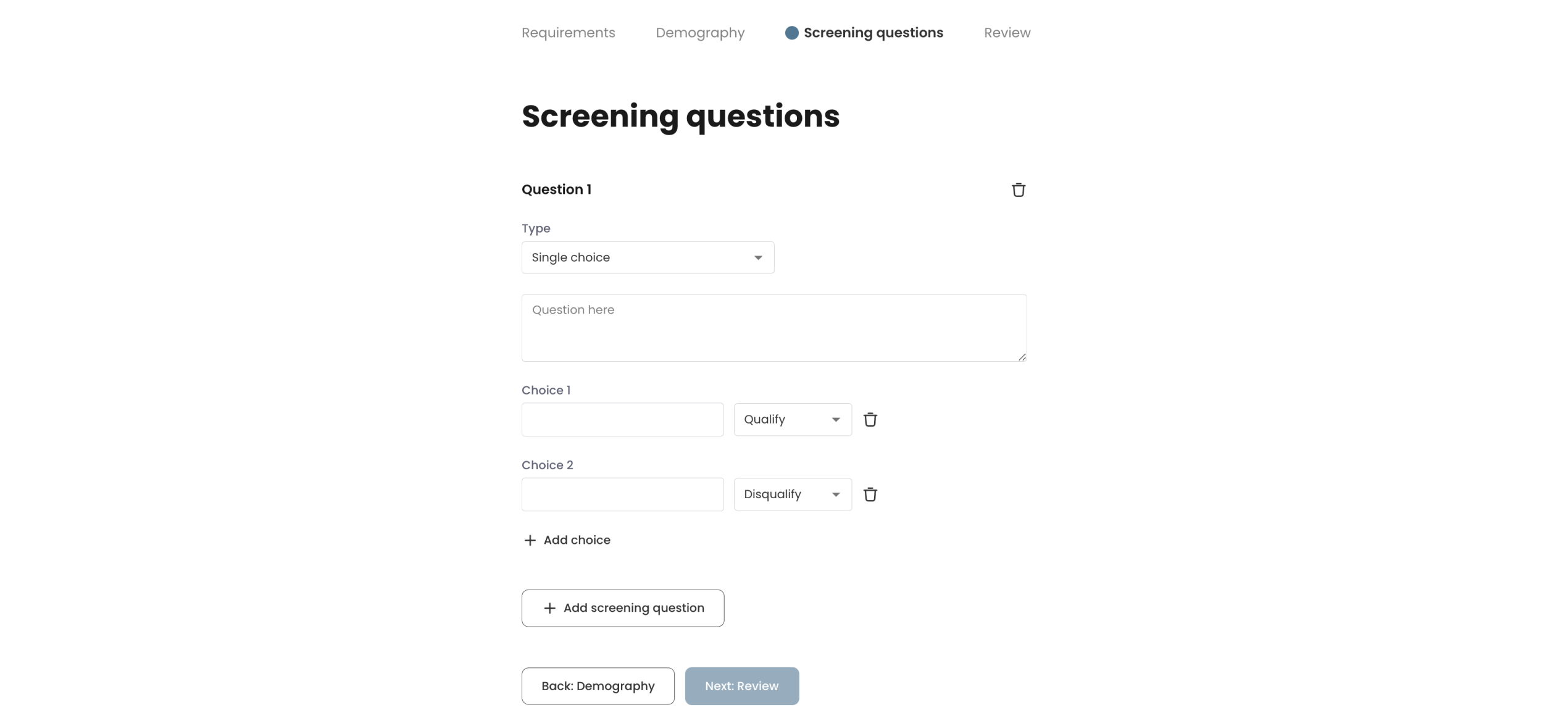
Task: Open the Disqualify dropdown for Choice 2
Action: pos(792,494)
